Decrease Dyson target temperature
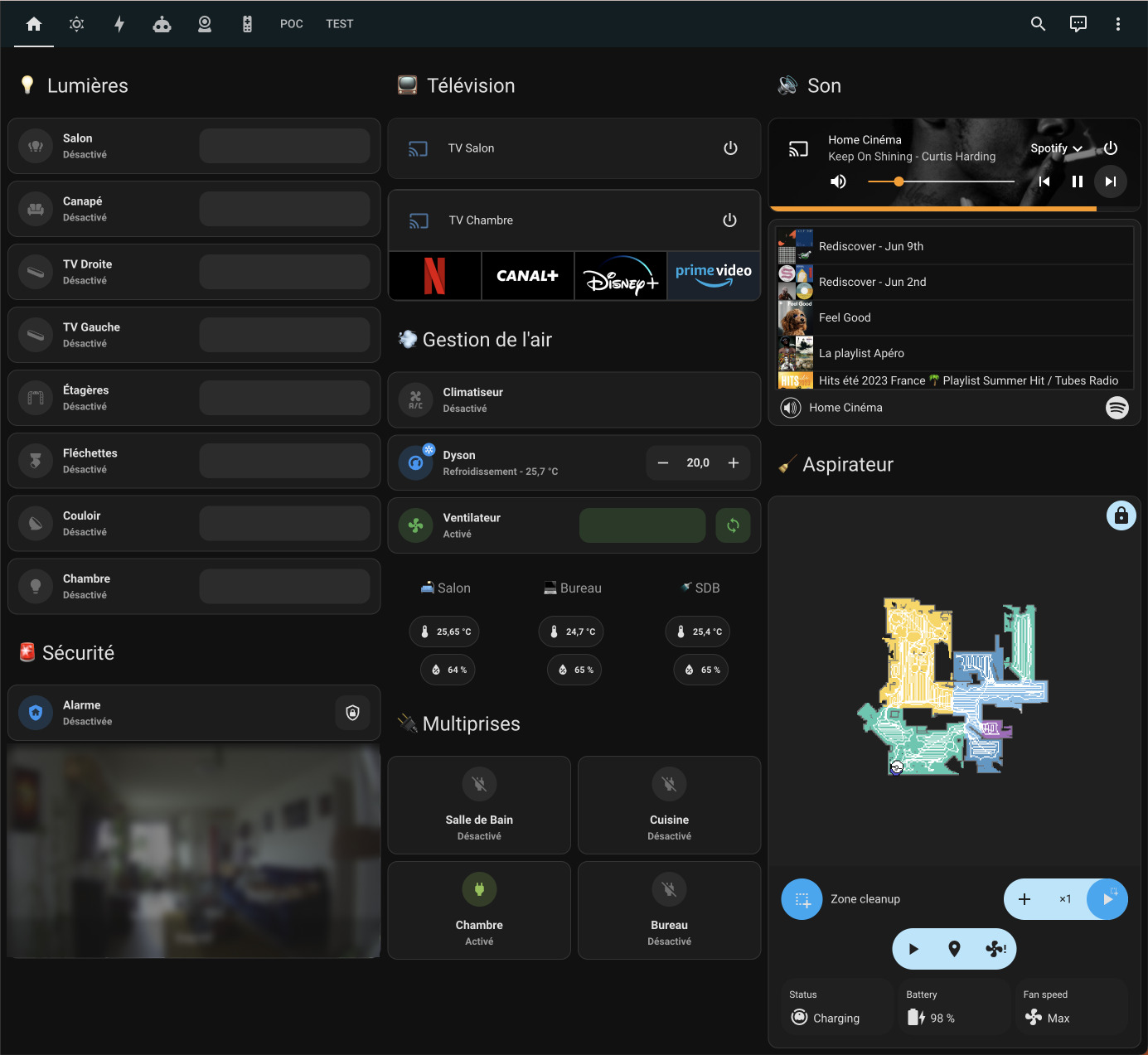The image size is (1148, 1055). coord(663,462)
